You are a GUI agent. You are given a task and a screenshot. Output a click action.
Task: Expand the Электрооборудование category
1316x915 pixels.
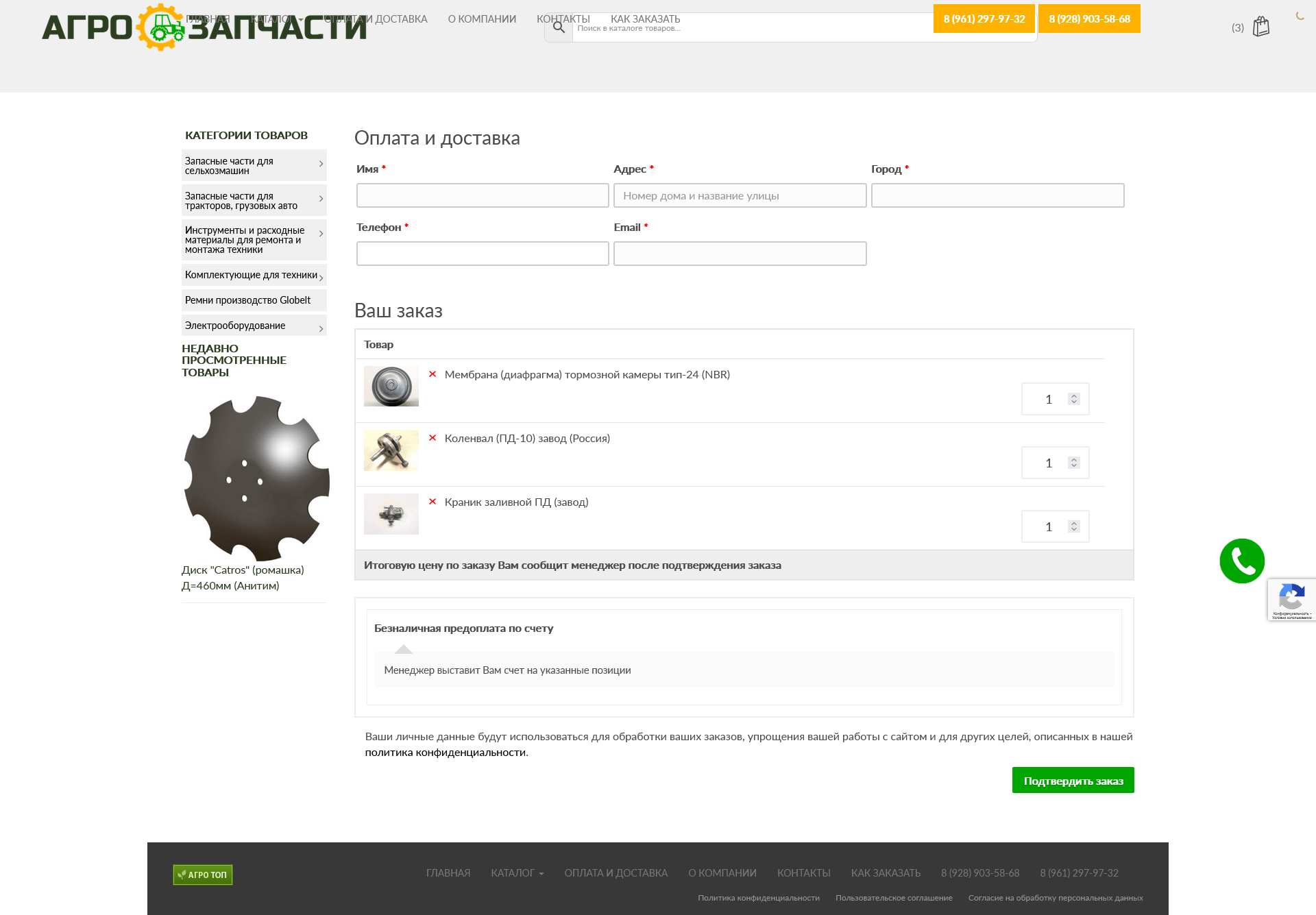321,329
